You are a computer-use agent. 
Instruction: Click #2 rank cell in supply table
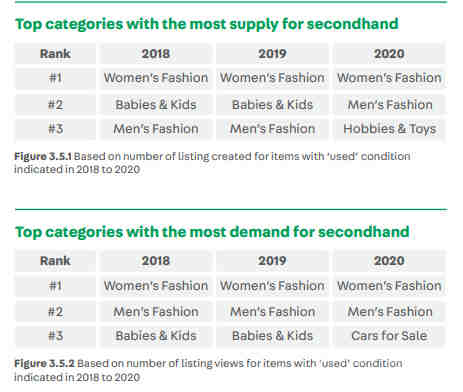coord(55,105)
